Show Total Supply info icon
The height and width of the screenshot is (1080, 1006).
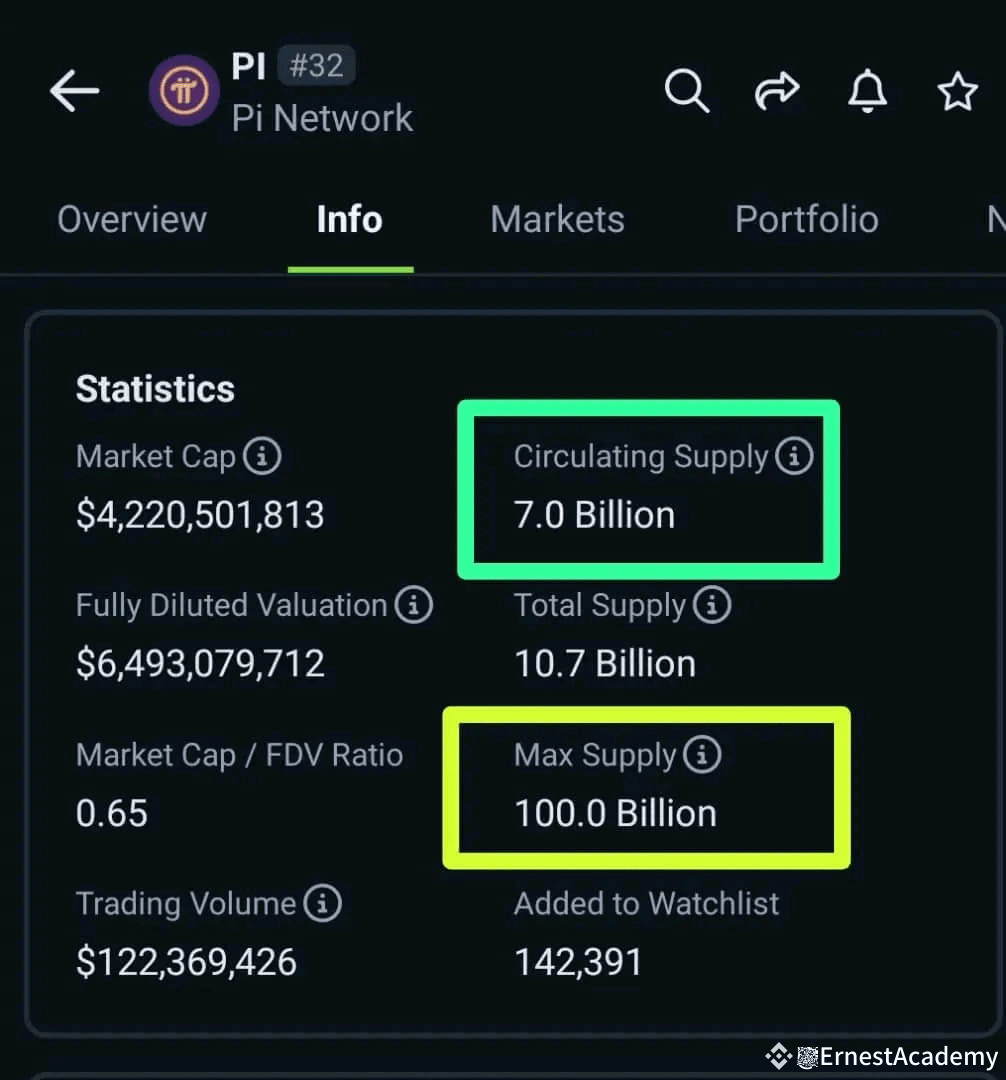711,605
